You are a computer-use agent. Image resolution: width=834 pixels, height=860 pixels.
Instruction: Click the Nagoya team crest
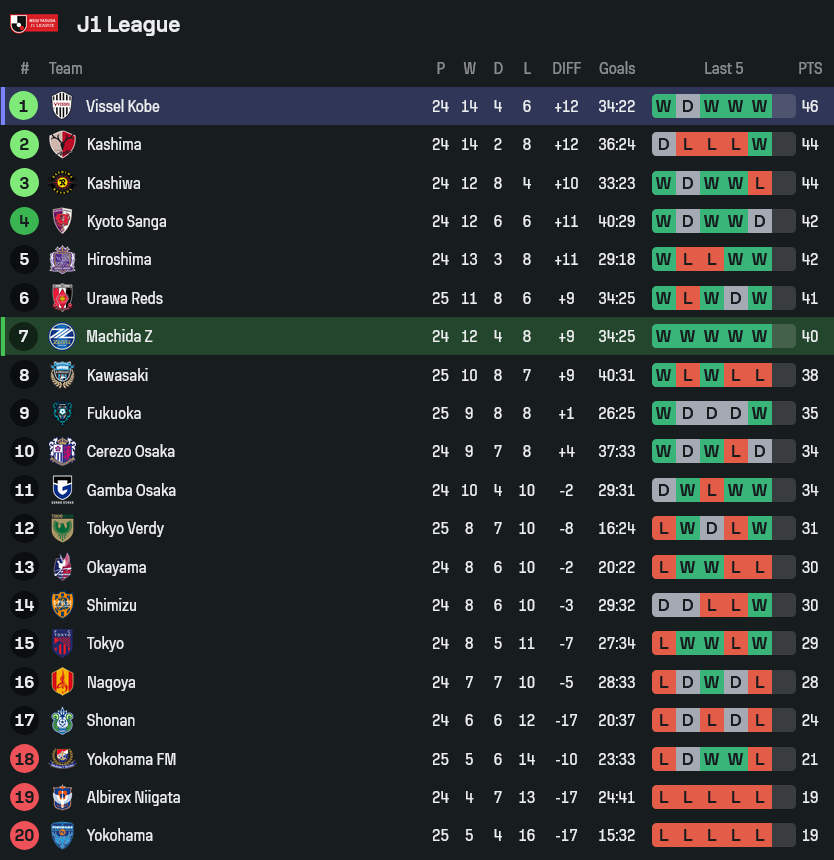tap(62, 682)
